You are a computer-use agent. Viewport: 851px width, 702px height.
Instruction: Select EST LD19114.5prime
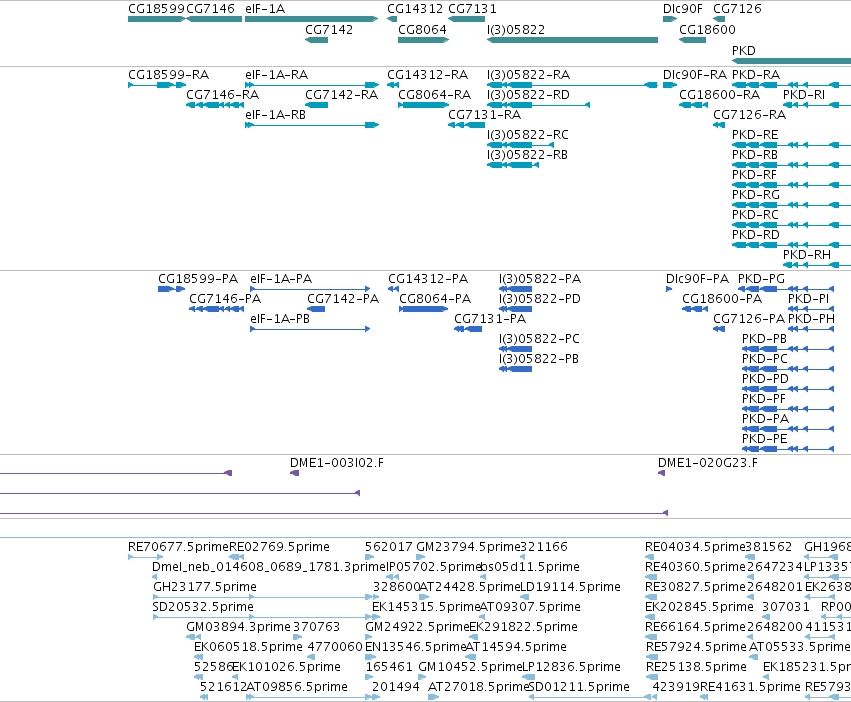click(x=570, y=587)
